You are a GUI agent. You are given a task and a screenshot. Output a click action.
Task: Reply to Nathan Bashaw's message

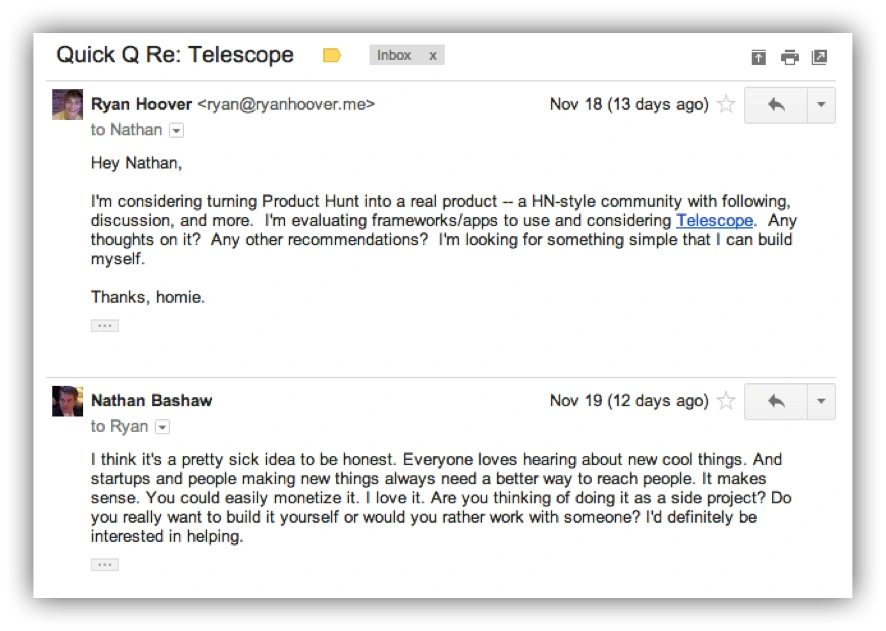pos(775,401)
